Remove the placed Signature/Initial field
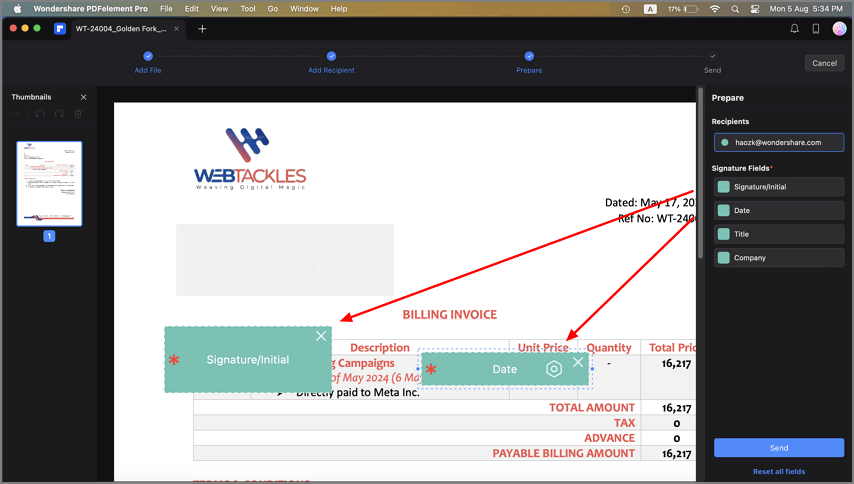854x484 pixels. [x=321, y=336]
